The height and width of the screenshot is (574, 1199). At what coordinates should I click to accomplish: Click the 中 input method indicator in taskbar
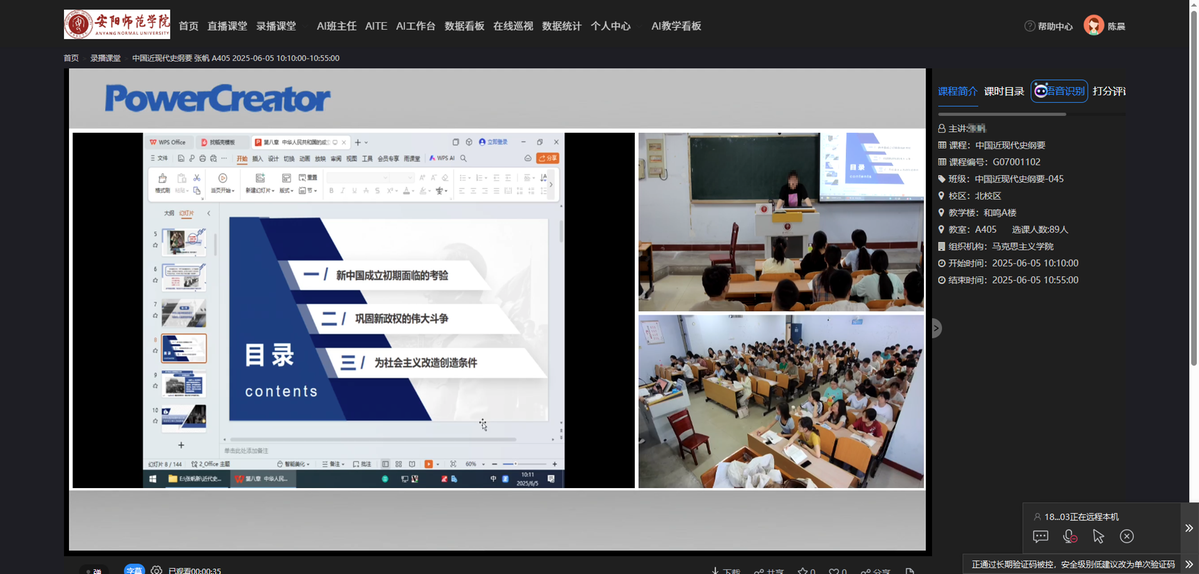coord(494,479)
